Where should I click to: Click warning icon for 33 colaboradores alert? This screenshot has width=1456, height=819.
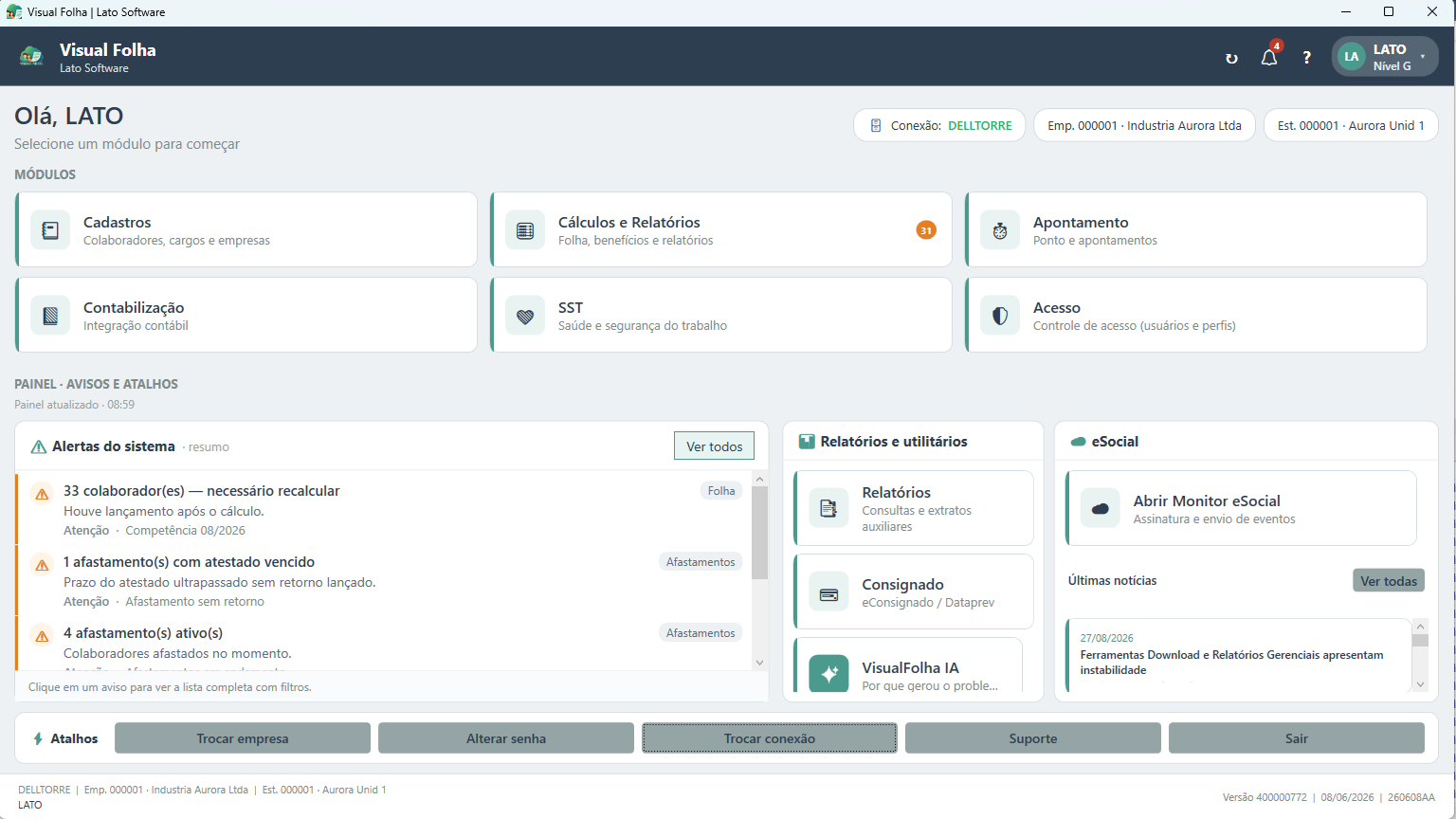coord(42,494)
